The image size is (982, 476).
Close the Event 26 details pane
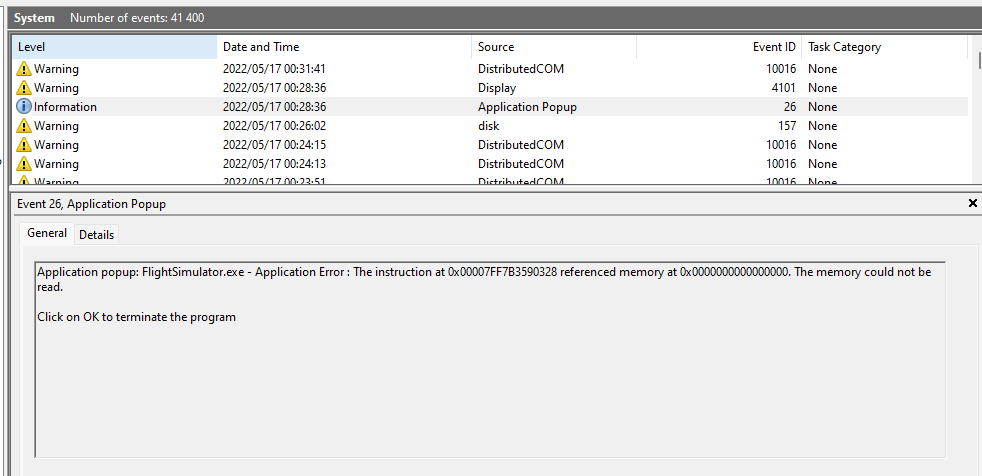coord(973,203)
